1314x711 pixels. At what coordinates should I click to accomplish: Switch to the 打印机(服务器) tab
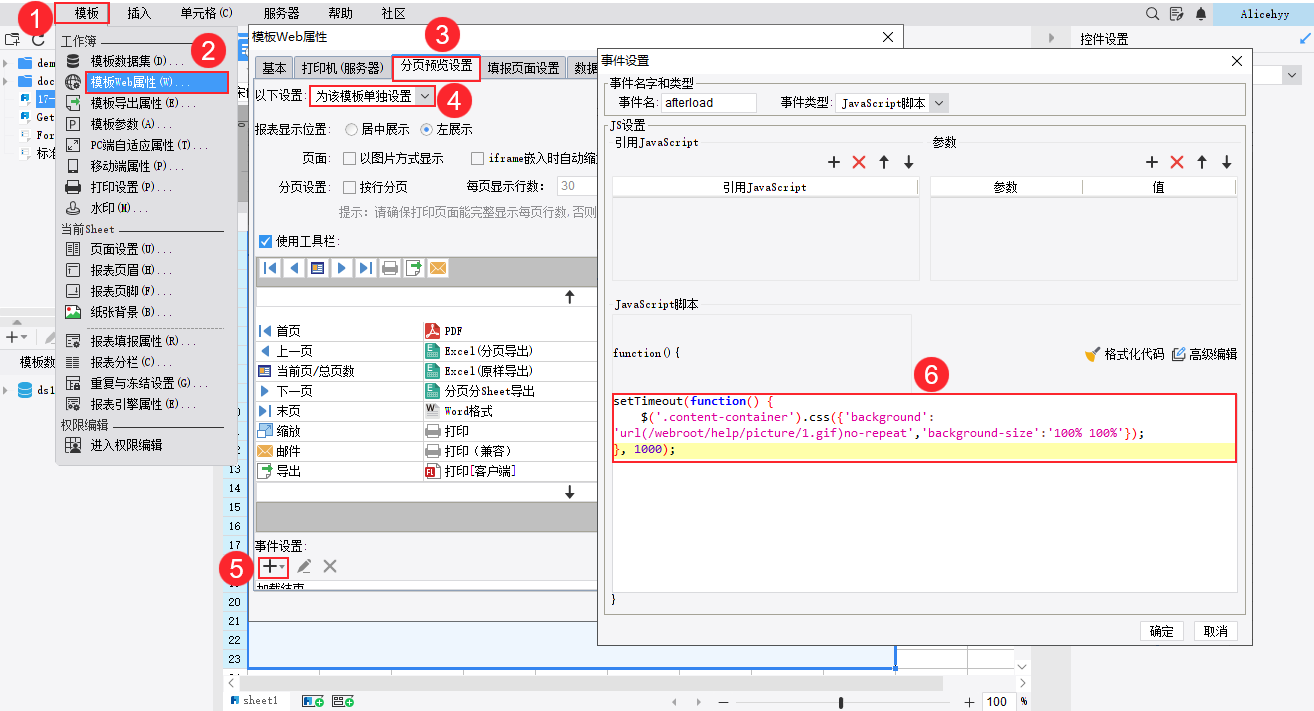(342, 68)
